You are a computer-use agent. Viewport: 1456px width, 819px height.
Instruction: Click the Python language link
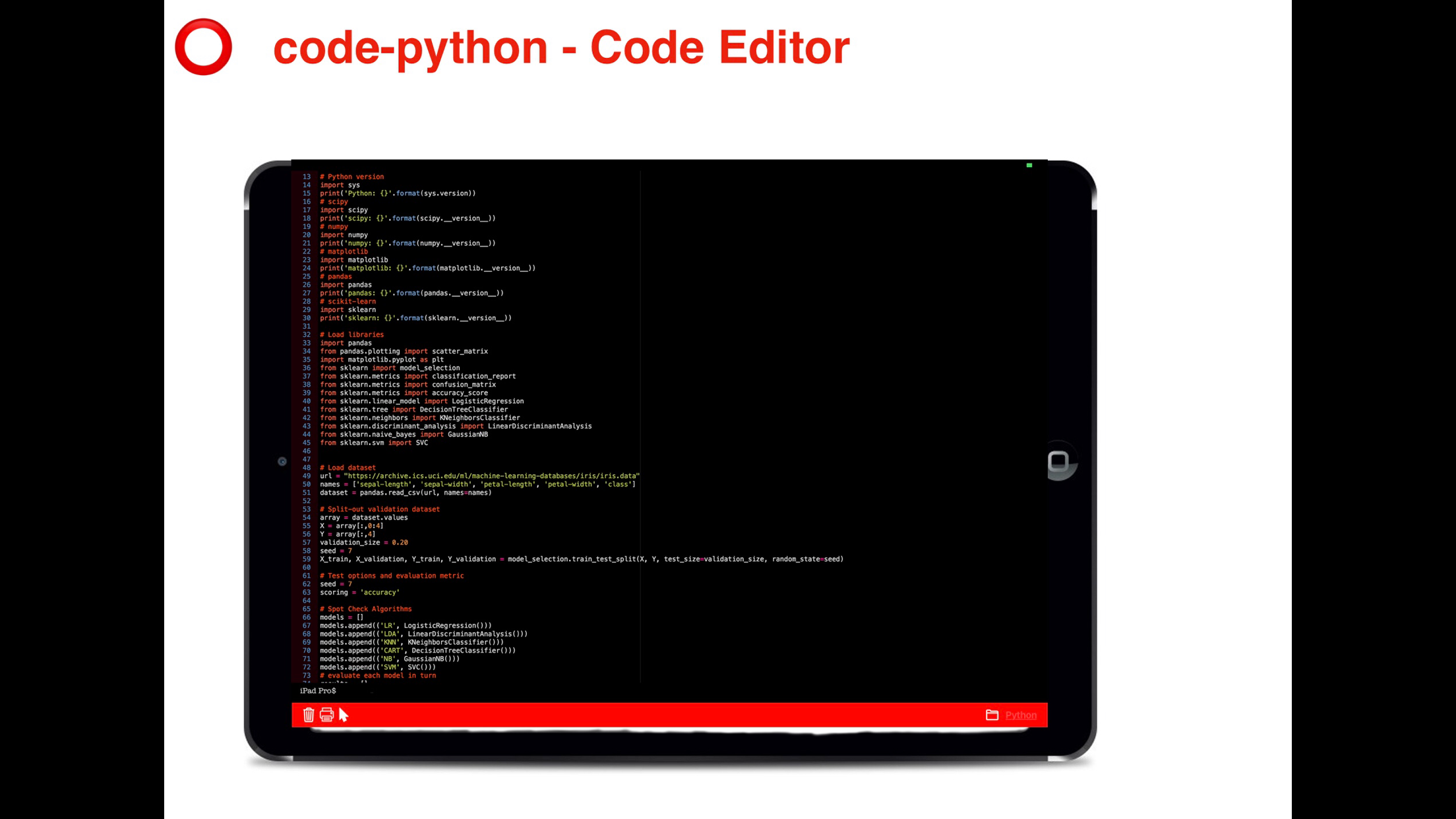(x=1020, y=715)
